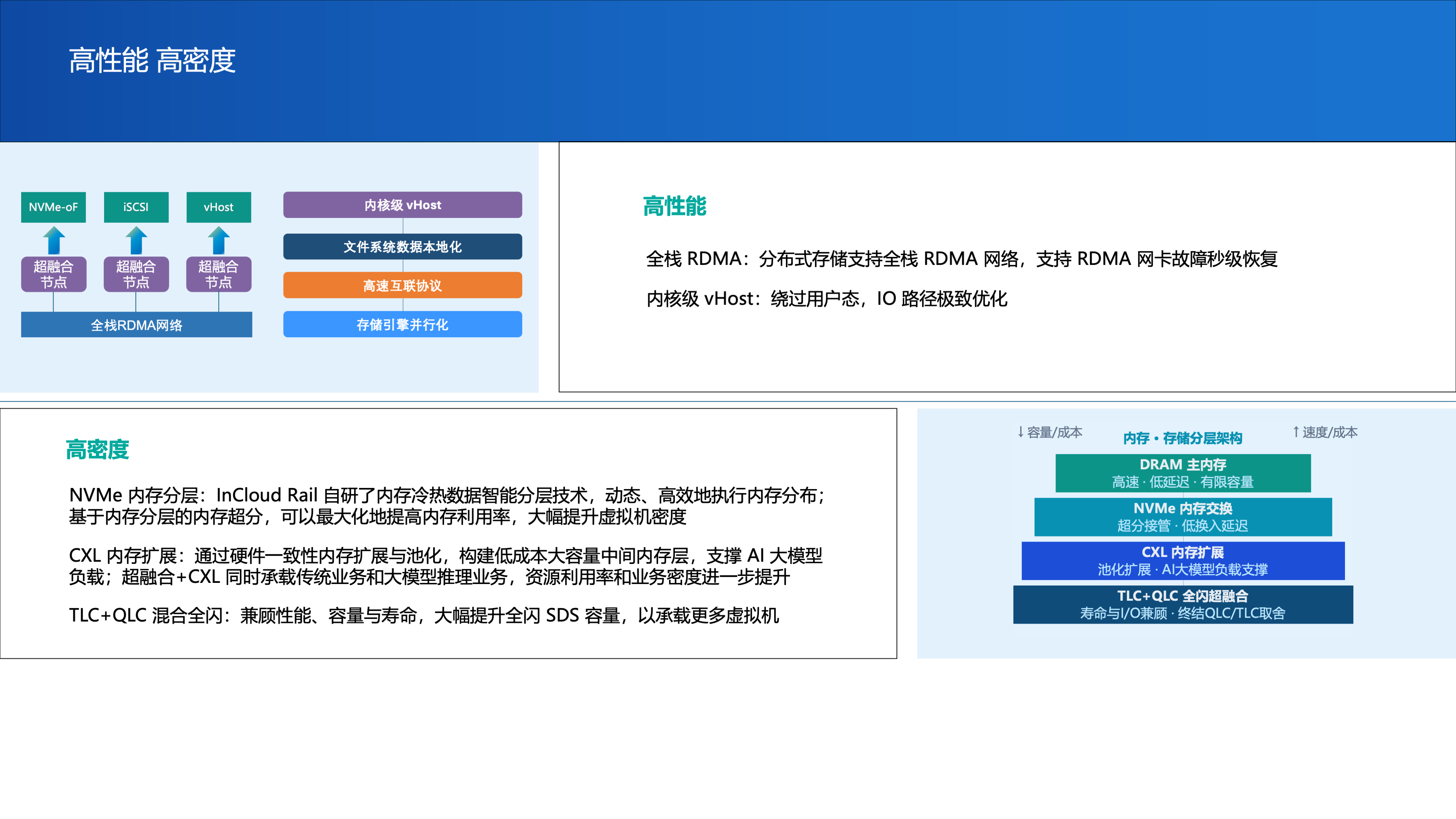Click the NVMe 内存交换 tier block
Viewport: 1456px width, 819px height.
1183,517
